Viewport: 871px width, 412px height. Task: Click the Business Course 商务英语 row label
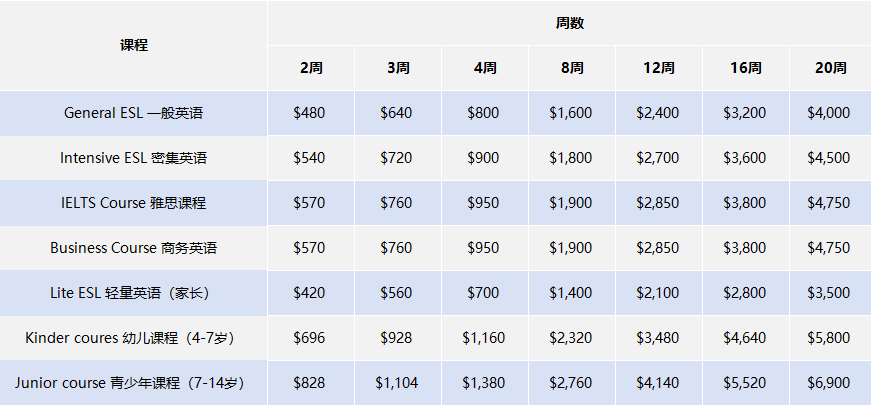coord(133,248)
